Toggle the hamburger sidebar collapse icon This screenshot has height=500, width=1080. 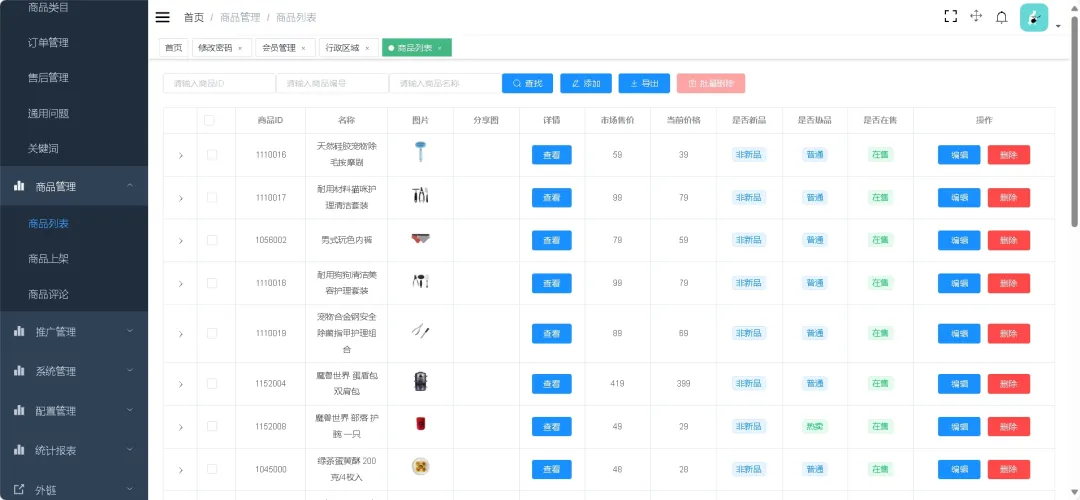pyautogui.click(x=163, y=17)
